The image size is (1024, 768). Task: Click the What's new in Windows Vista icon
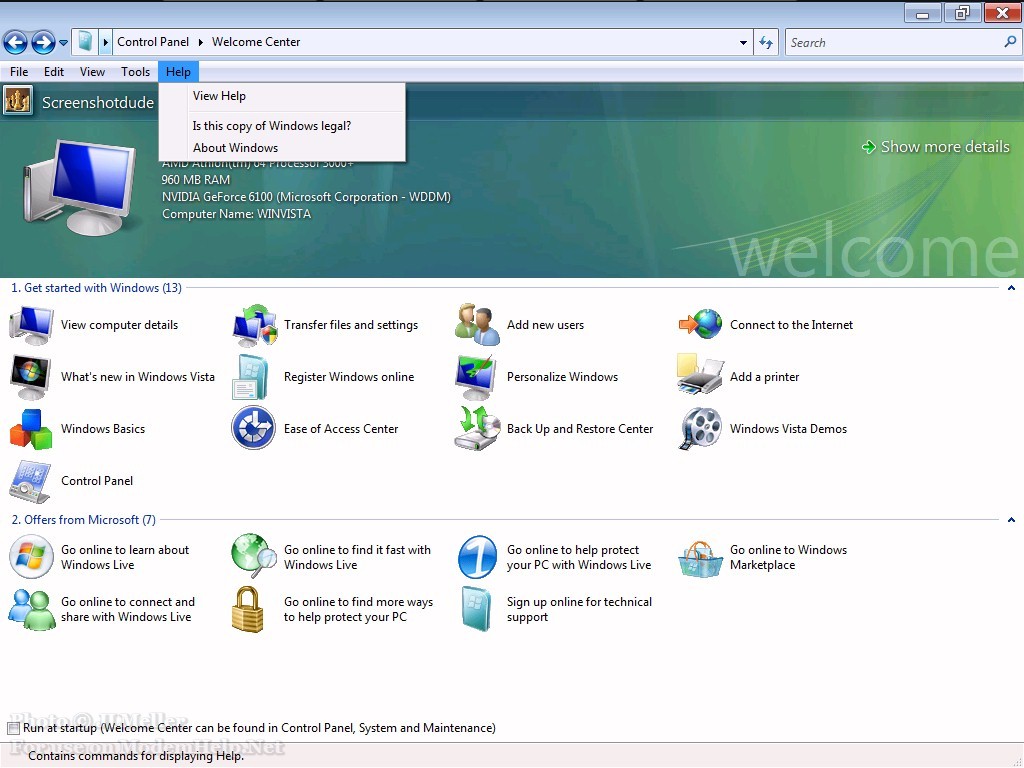pyautogui.click(x=30, y=377)
